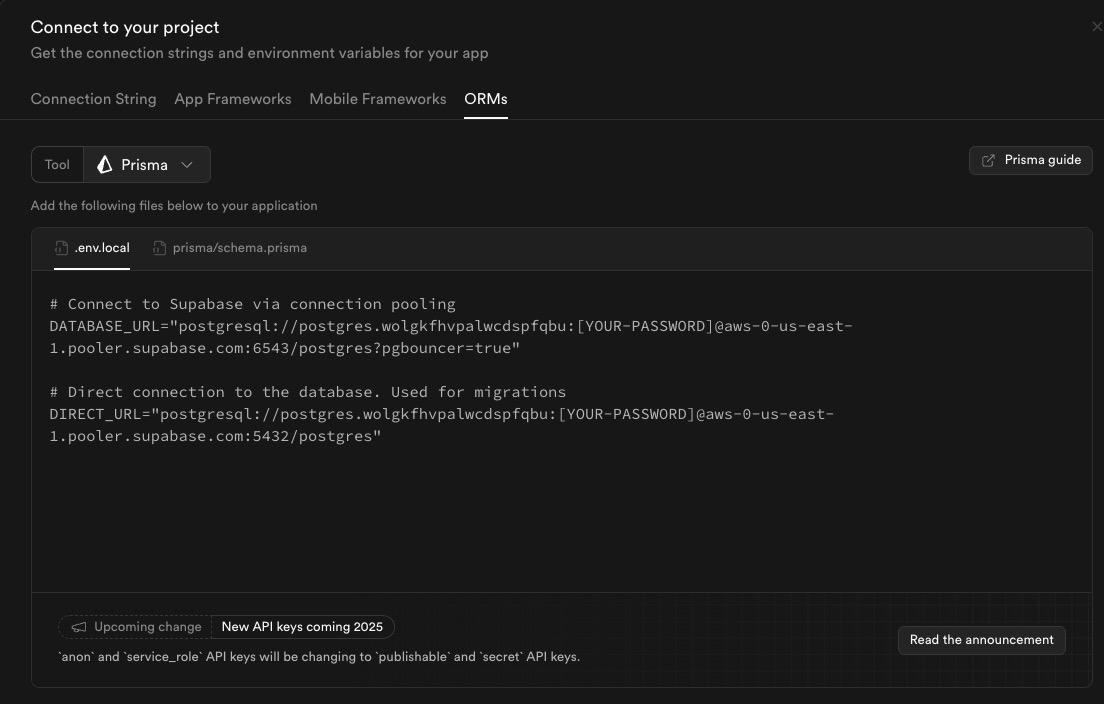Show the .env.local file tab
The width and height of the screenshot is (1104, 704).
(x=101, y=248)
